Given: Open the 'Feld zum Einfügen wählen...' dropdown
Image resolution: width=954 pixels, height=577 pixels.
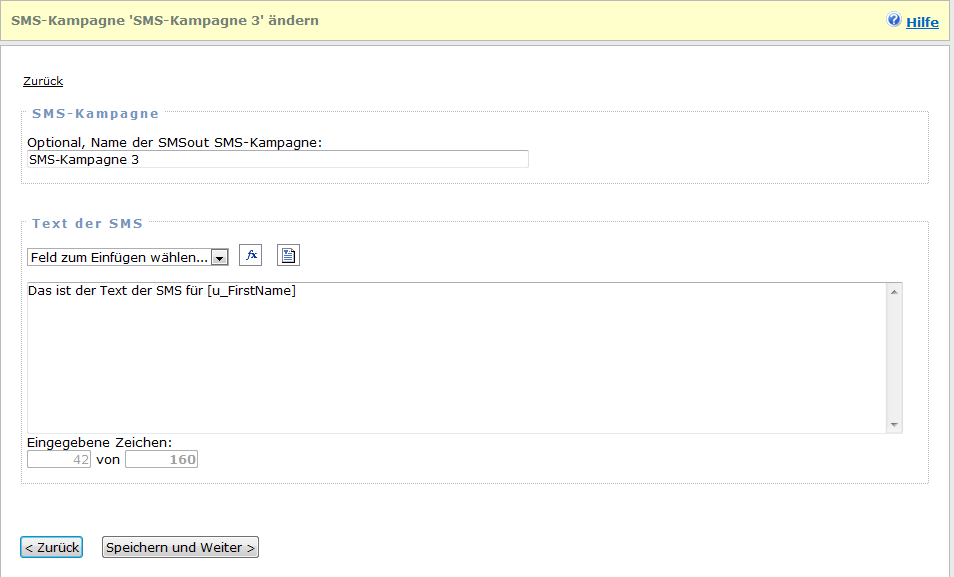Looking at the screenshot, I should [x=128, y=257].
